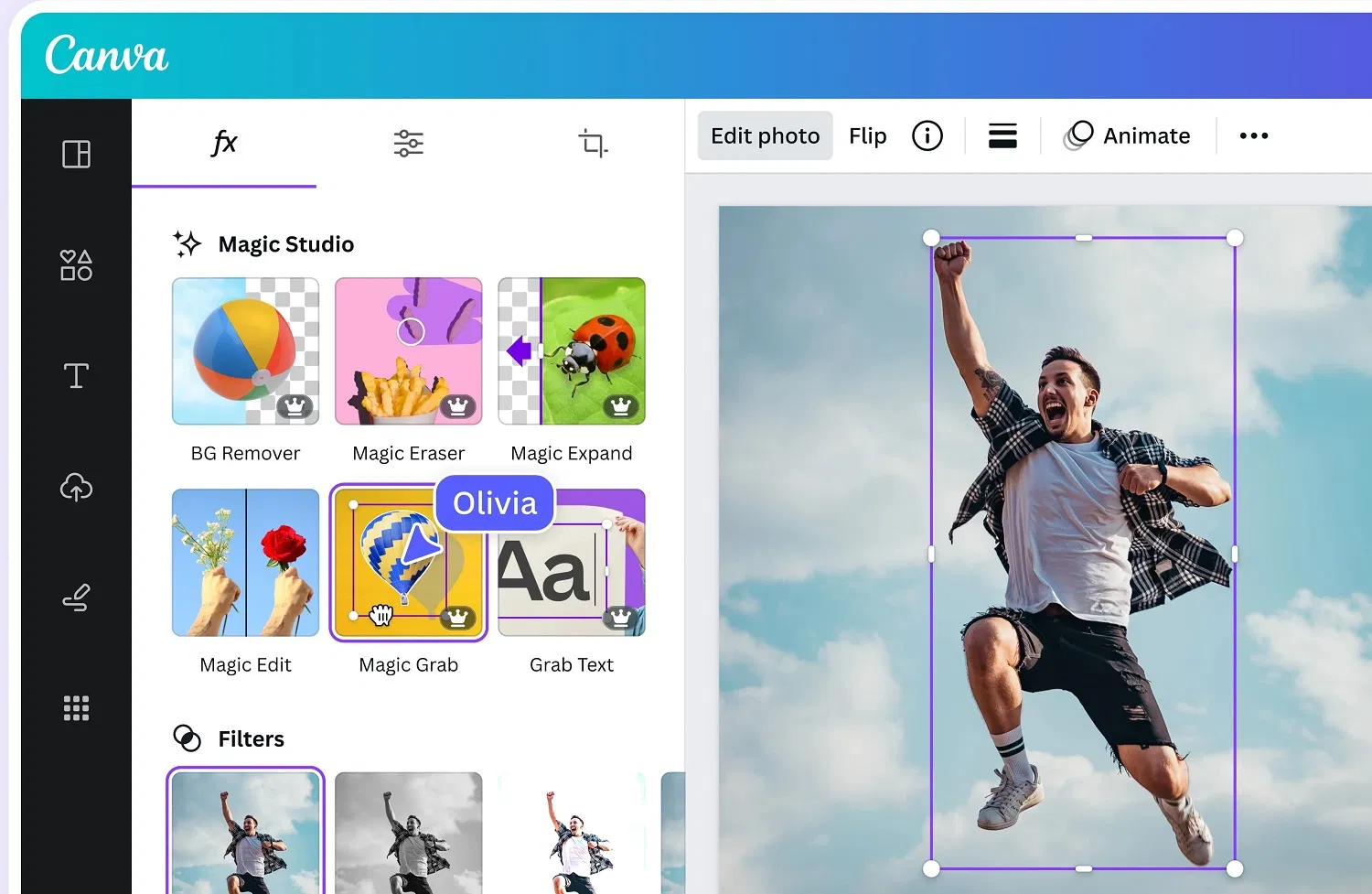This screenshot has width=1372, height=894.
Task: Switch to the Adjust tab
Action: tap(408, 143)
